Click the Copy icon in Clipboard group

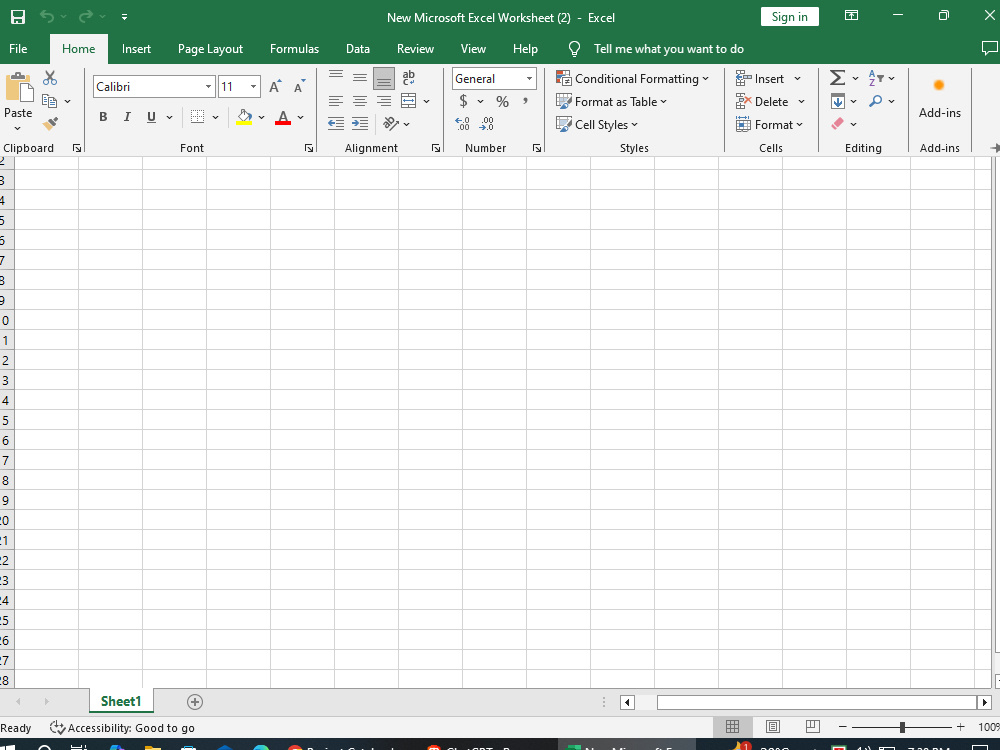(50, 101)
